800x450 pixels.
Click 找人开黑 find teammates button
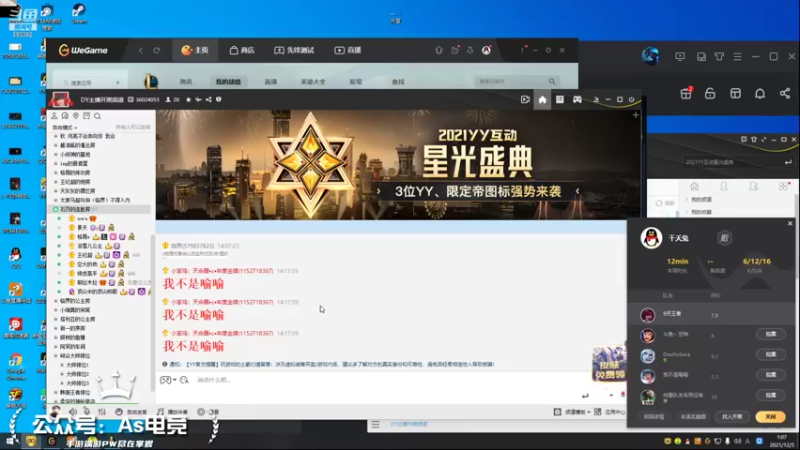coord(732,417)
